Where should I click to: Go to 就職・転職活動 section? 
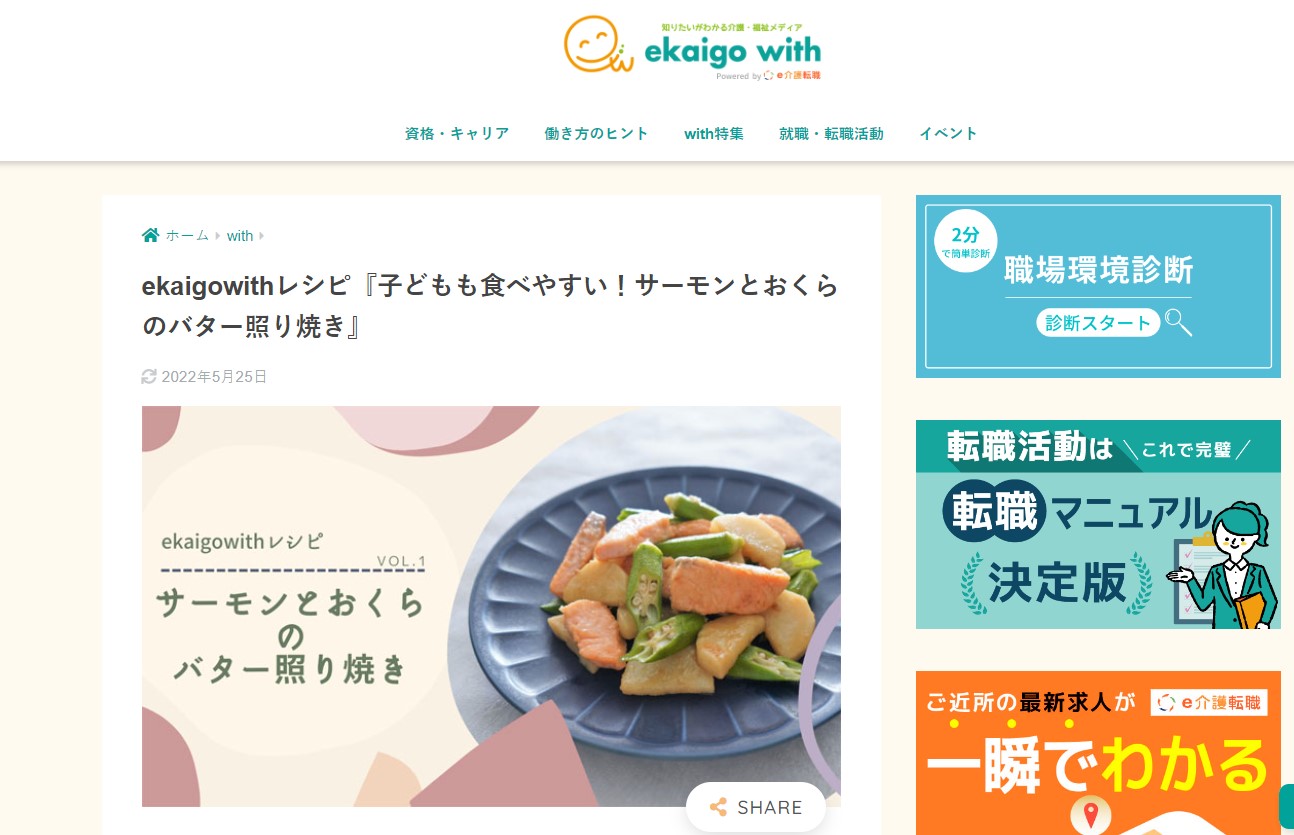832,134
